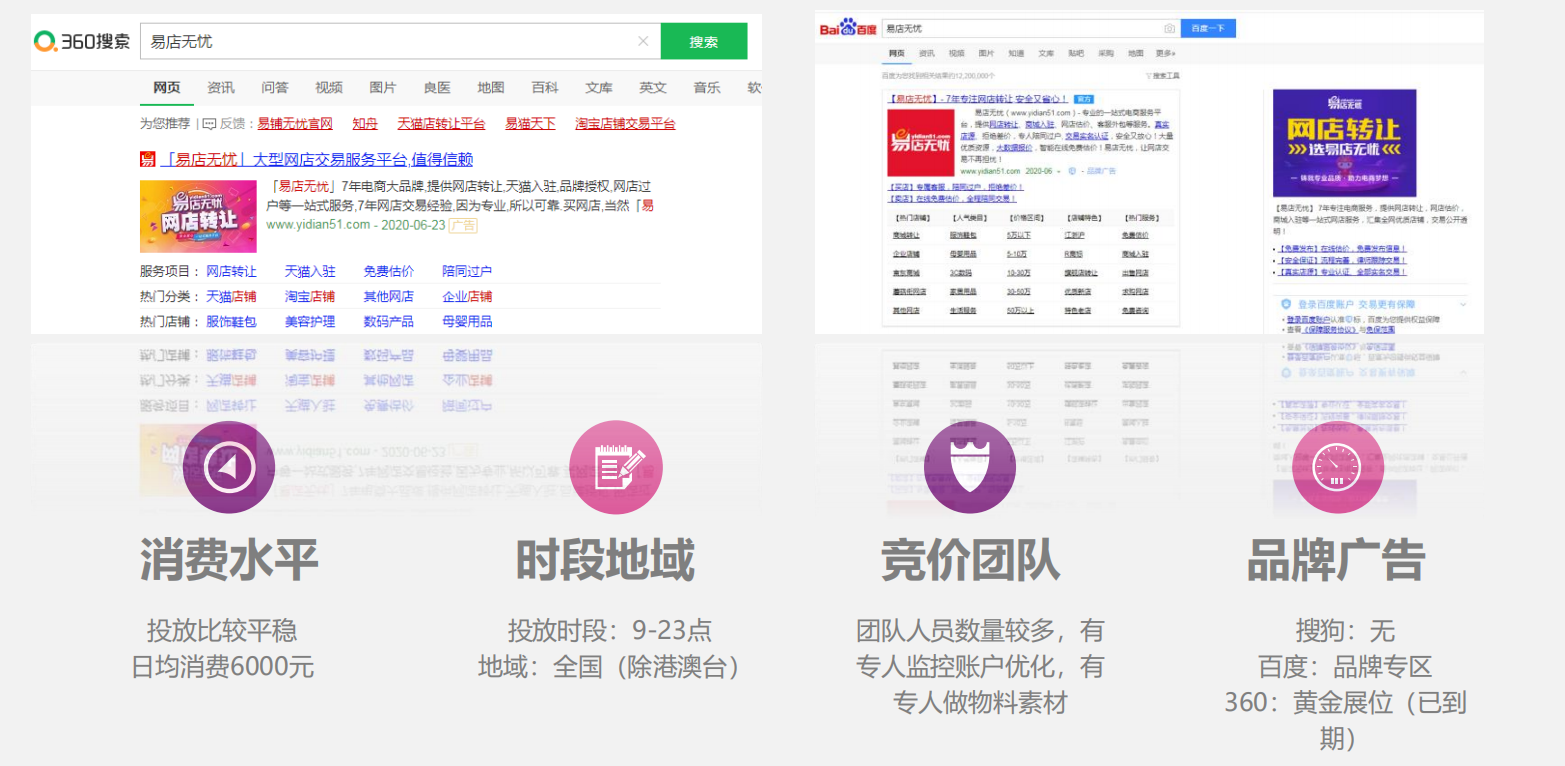Click the camera icon in Baidu search box
The height and width of the screenshot is (766, 1565).
tap(1169, 28)
